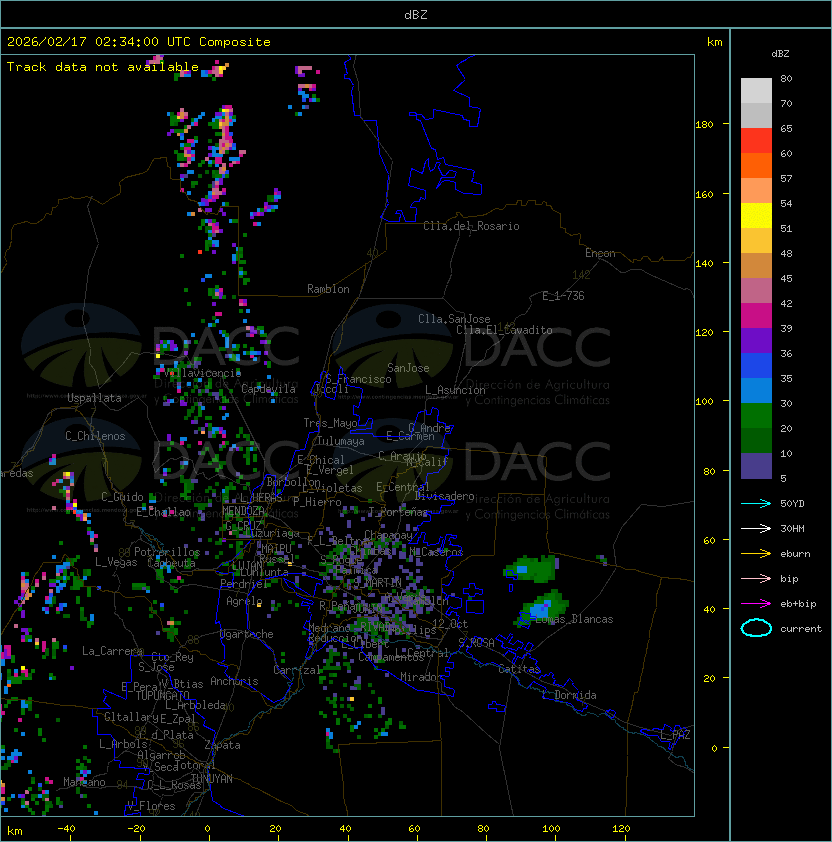Click the 'Potrerillos' place label
832x842 pixels.
167,552
